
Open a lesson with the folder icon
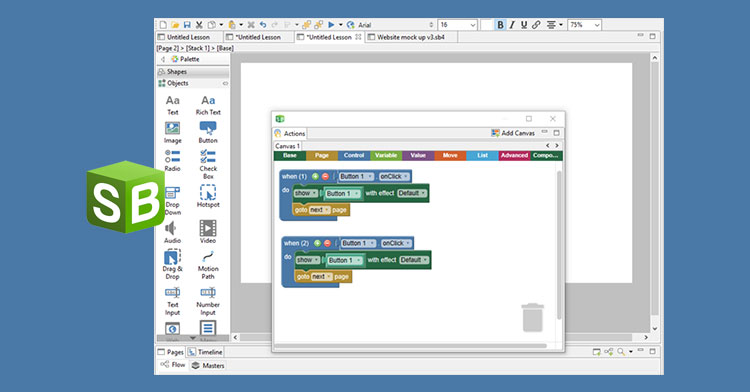click(x=175, y=25)
